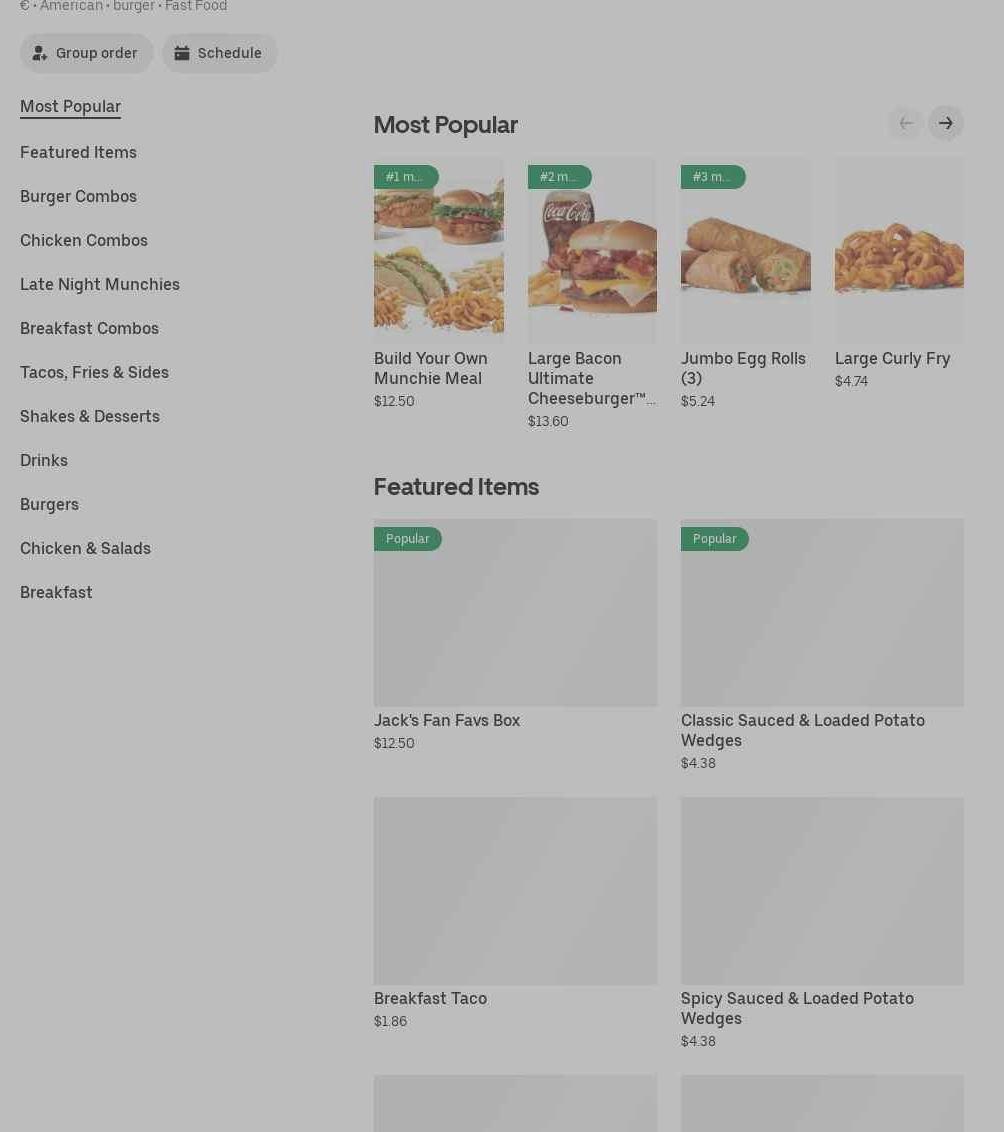Open the Breakfast Taco item
This screenshot has height=1132, width=1004.
click(x=515, y=890)
